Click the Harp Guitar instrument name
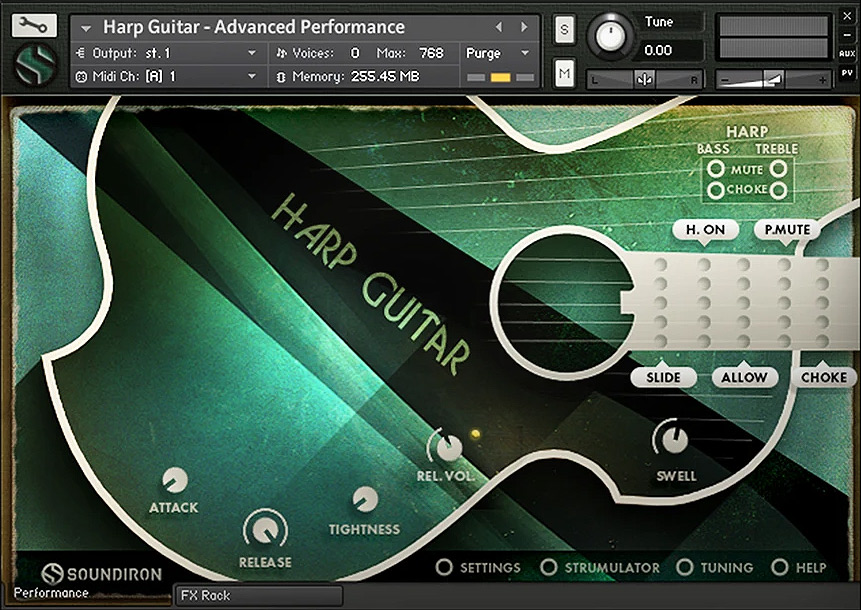 point(254,27)
